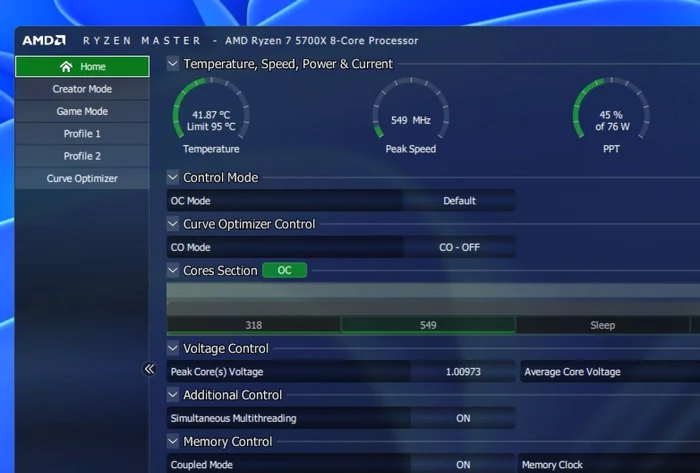700x473 pixels.
Task: Open Profile 1
Action: [x=82, y=133]
